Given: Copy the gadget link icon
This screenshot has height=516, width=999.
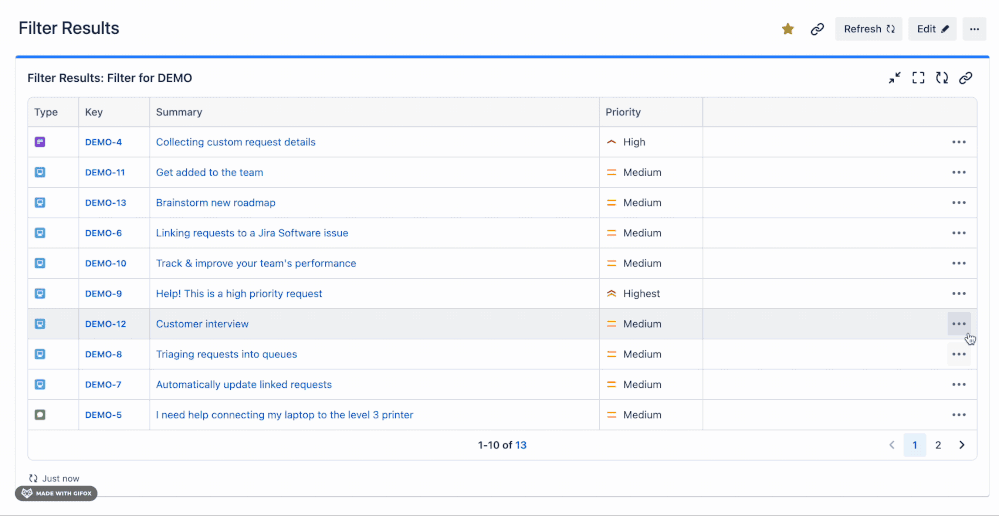Looking at the screenshot, I should click(966, 78).
